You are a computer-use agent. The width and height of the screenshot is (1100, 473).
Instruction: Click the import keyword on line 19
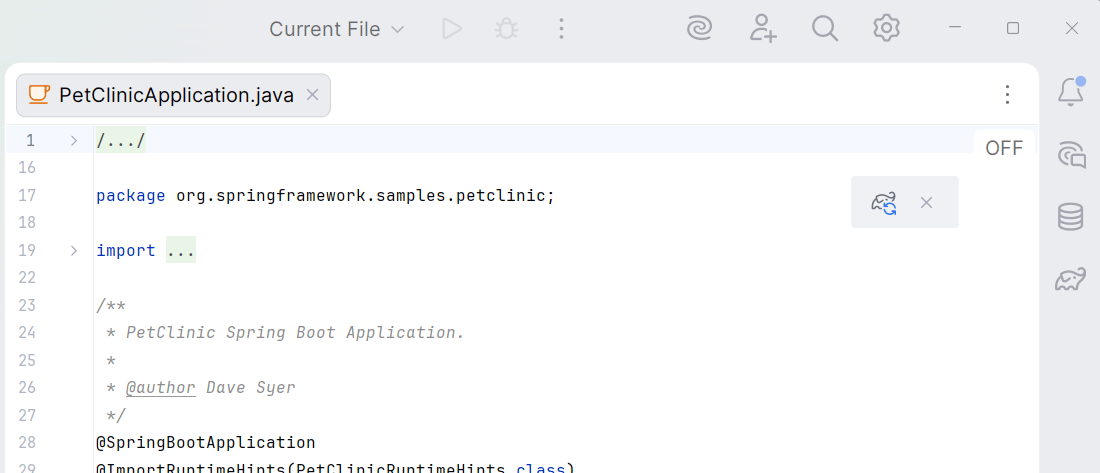point(126,251)
